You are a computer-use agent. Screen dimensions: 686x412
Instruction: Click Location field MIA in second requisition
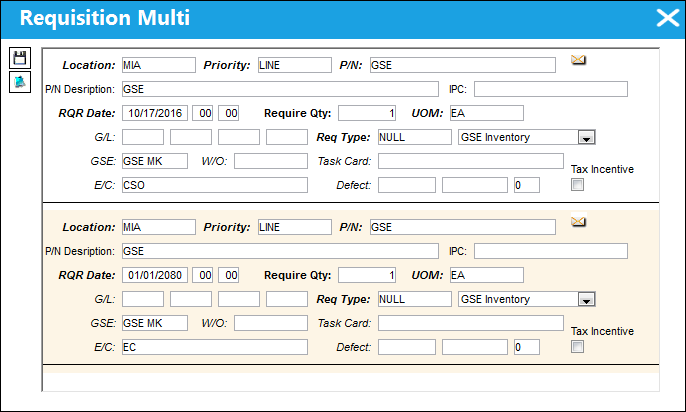(x=159, y=227)
